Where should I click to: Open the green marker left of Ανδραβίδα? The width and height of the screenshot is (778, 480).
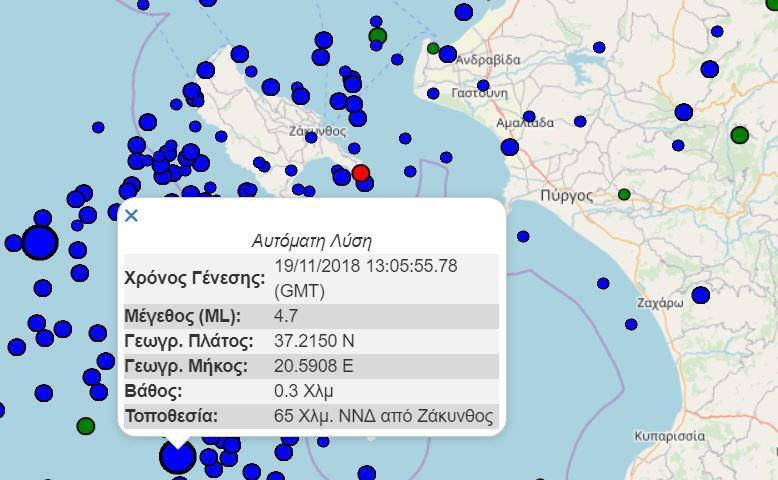433,48
